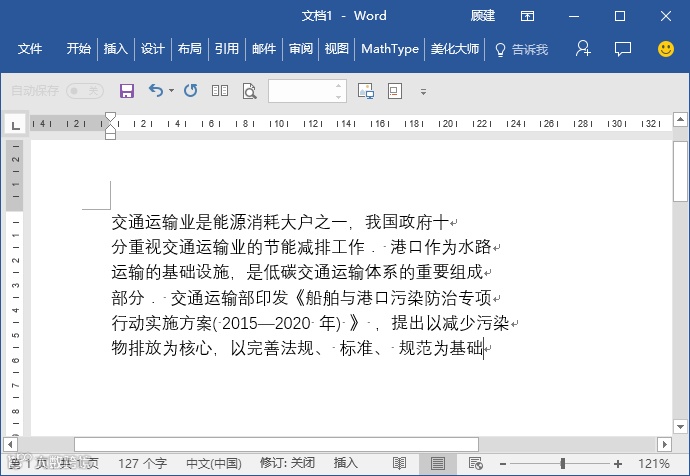Click the vertical scrollbar thumb

point(680,172)
